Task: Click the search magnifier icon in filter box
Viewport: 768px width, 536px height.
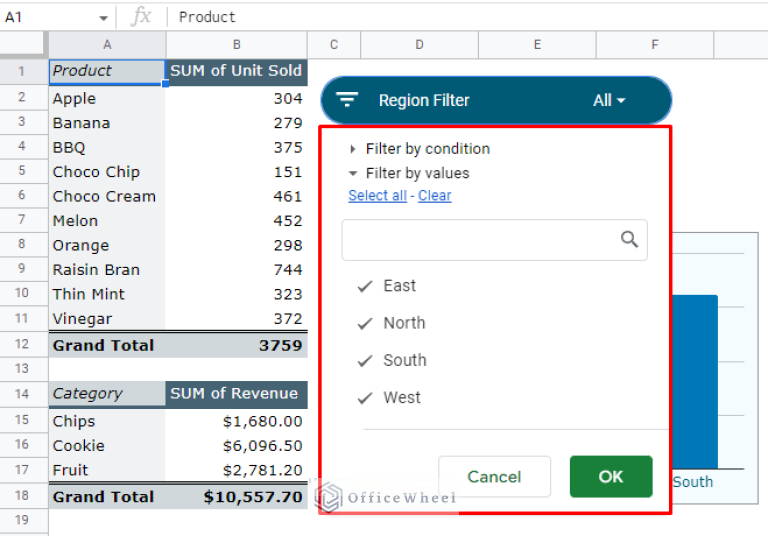Action: (x=629, y=239)
